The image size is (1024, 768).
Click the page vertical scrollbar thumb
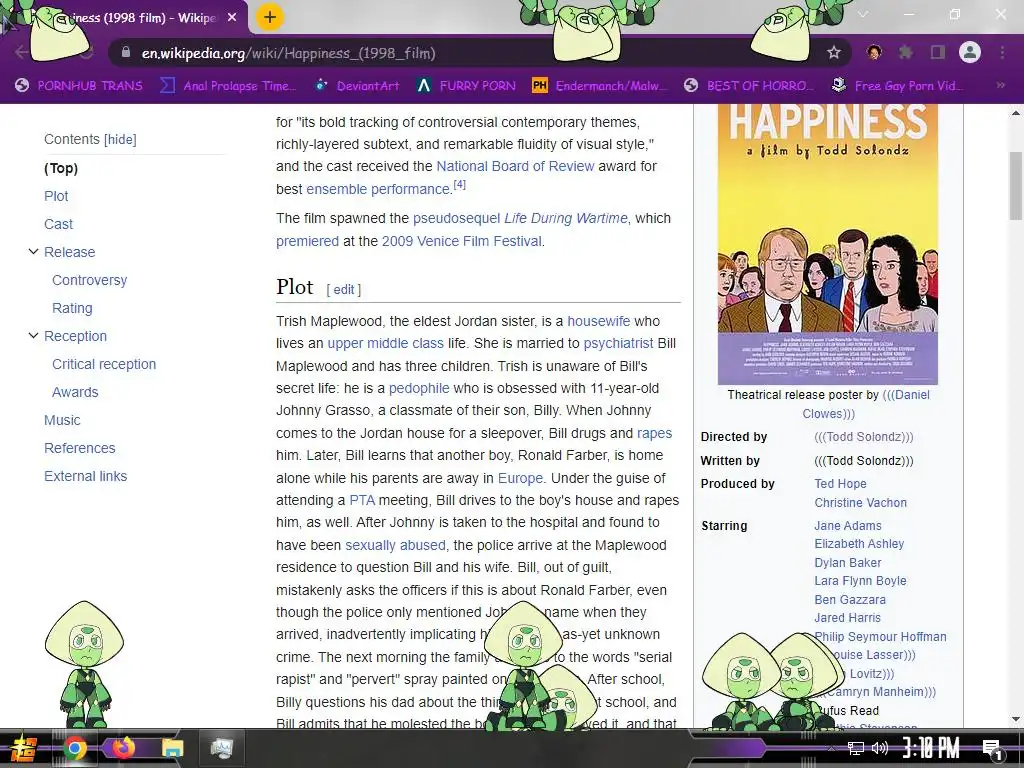[x=1016, y=186]
